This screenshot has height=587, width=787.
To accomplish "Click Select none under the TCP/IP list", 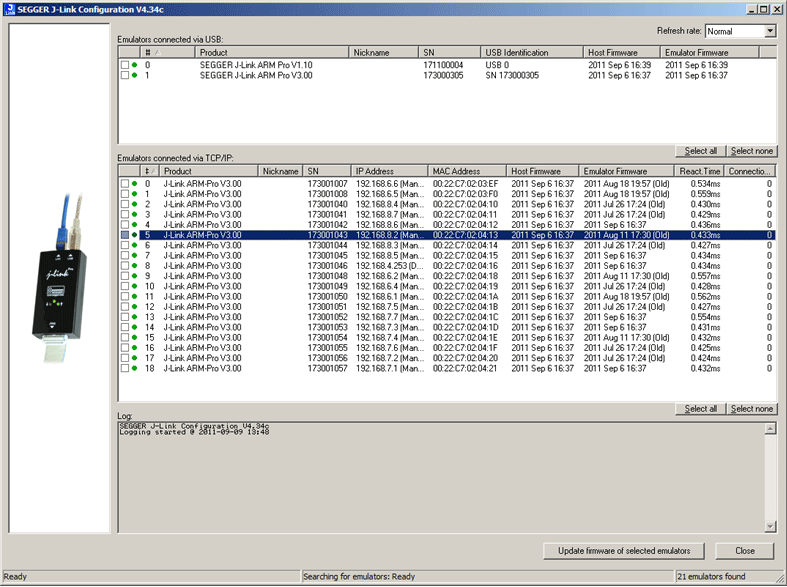I will 751,409.
